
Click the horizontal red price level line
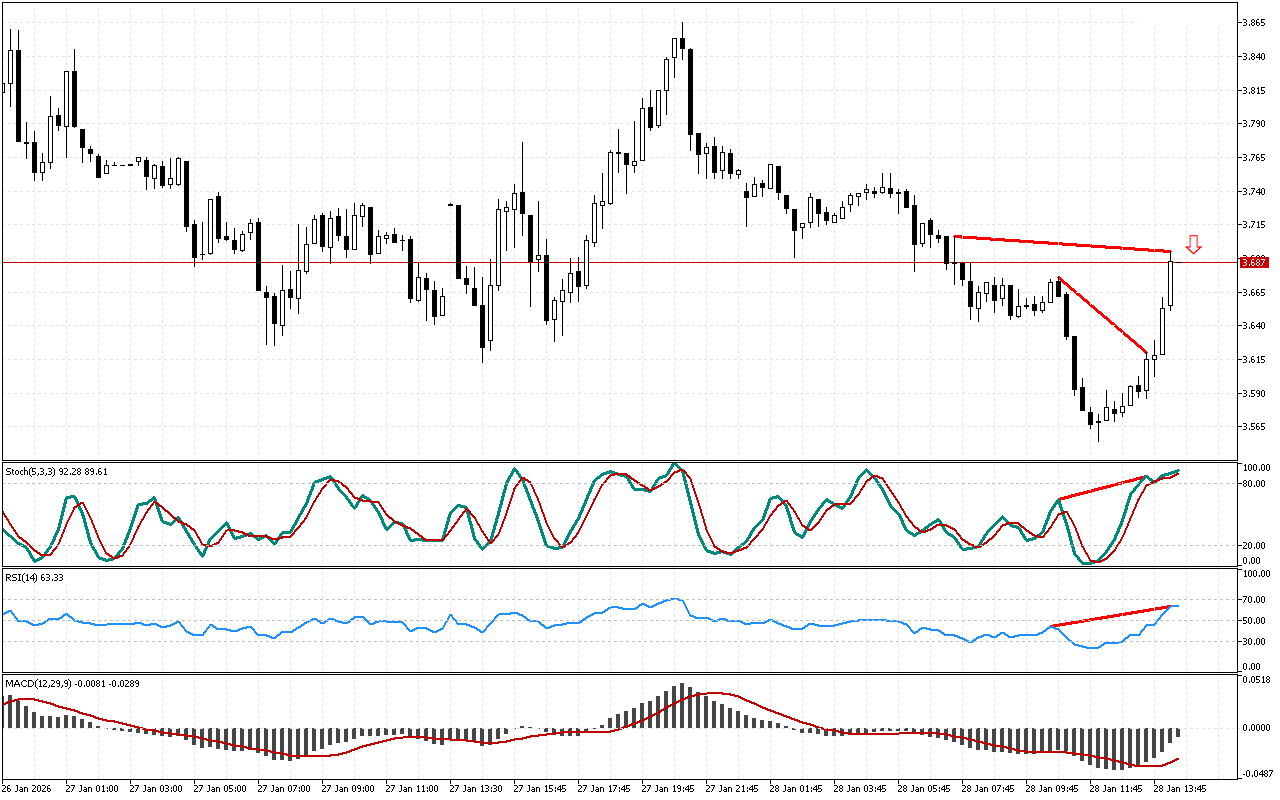tap(600, 262)
